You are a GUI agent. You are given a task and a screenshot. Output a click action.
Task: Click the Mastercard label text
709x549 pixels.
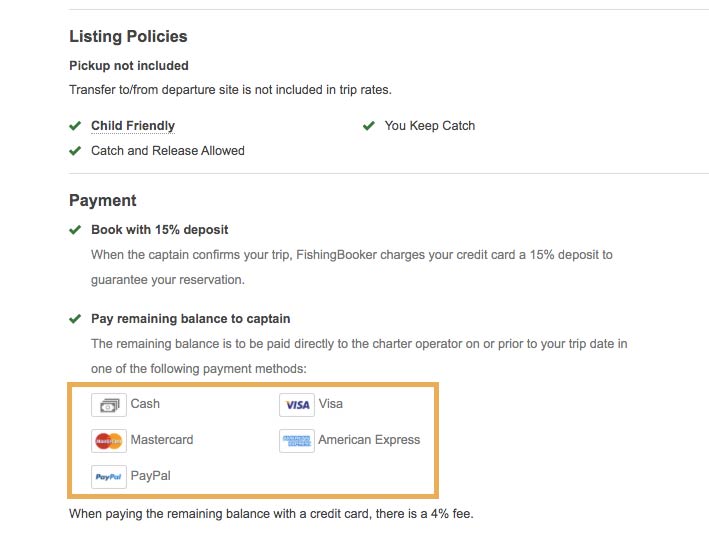(x=162, y=440)
